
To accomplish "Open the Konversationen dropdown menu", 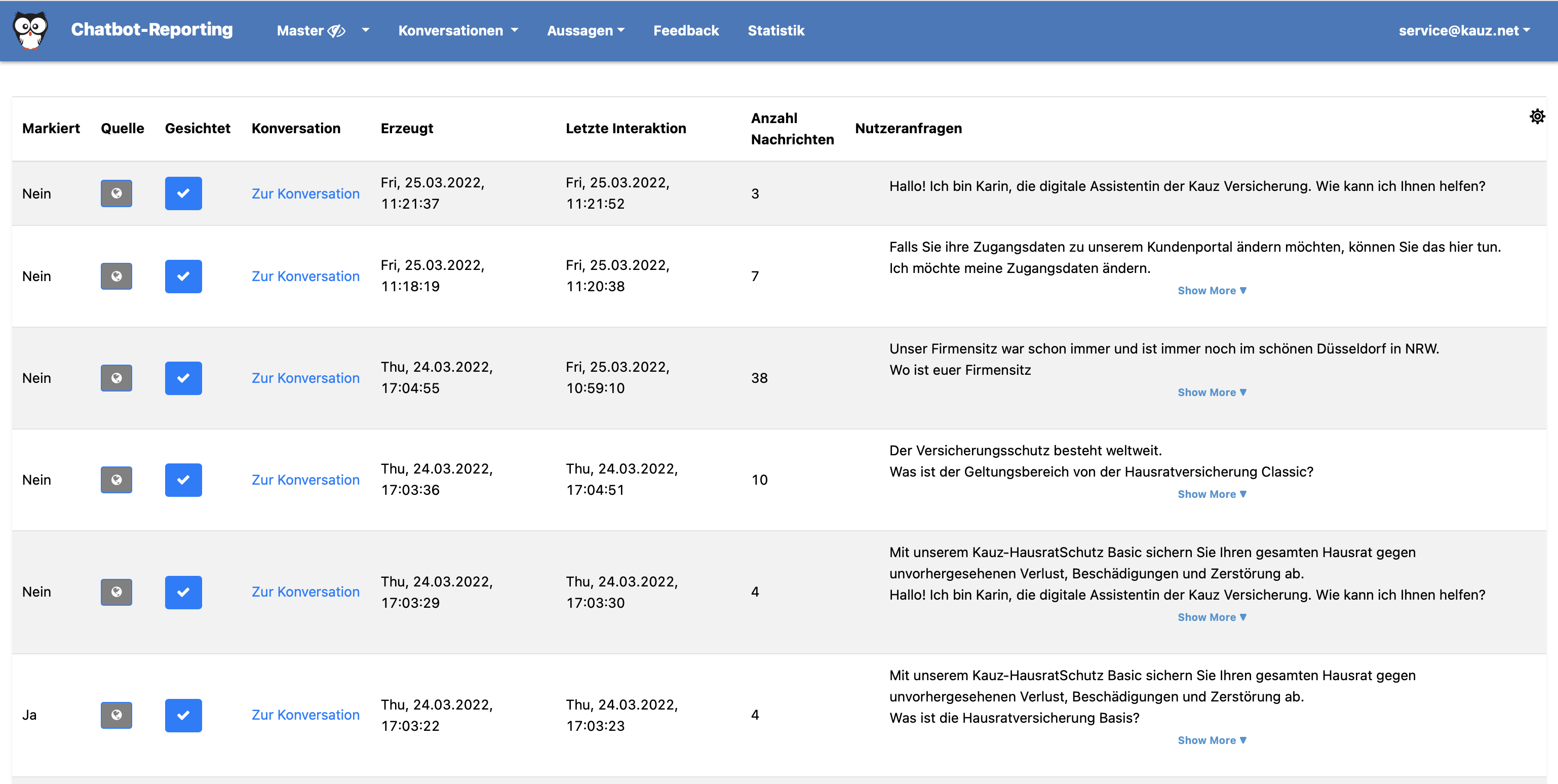I will pyautogui.click(x=458, y=30).
